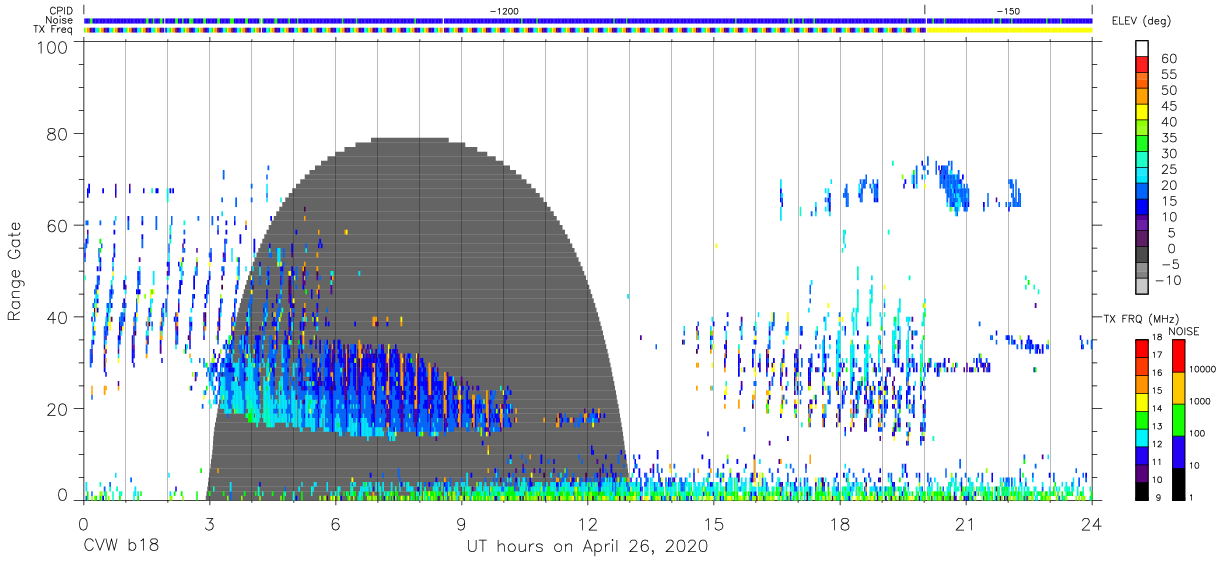Image resolution: width=1228 pixels, height=567 pixels.
Task: Pick the green 30–35 ELEV colorbar segment
Action: pyautogui.click(x=1143, y=145)
